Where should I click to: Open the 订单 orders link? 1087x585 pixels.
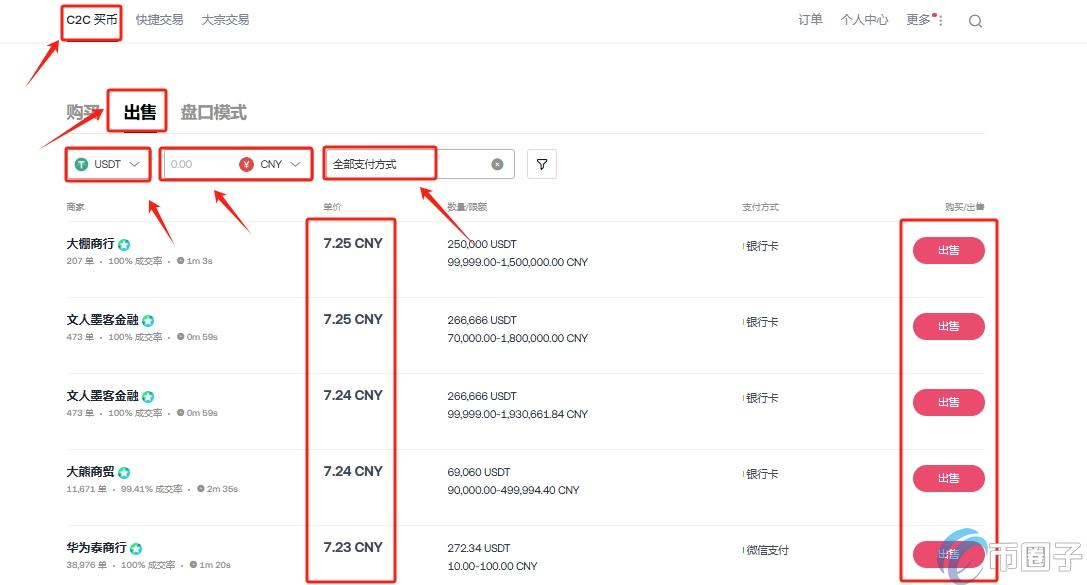pyautogui.click(x=810, y=20)
